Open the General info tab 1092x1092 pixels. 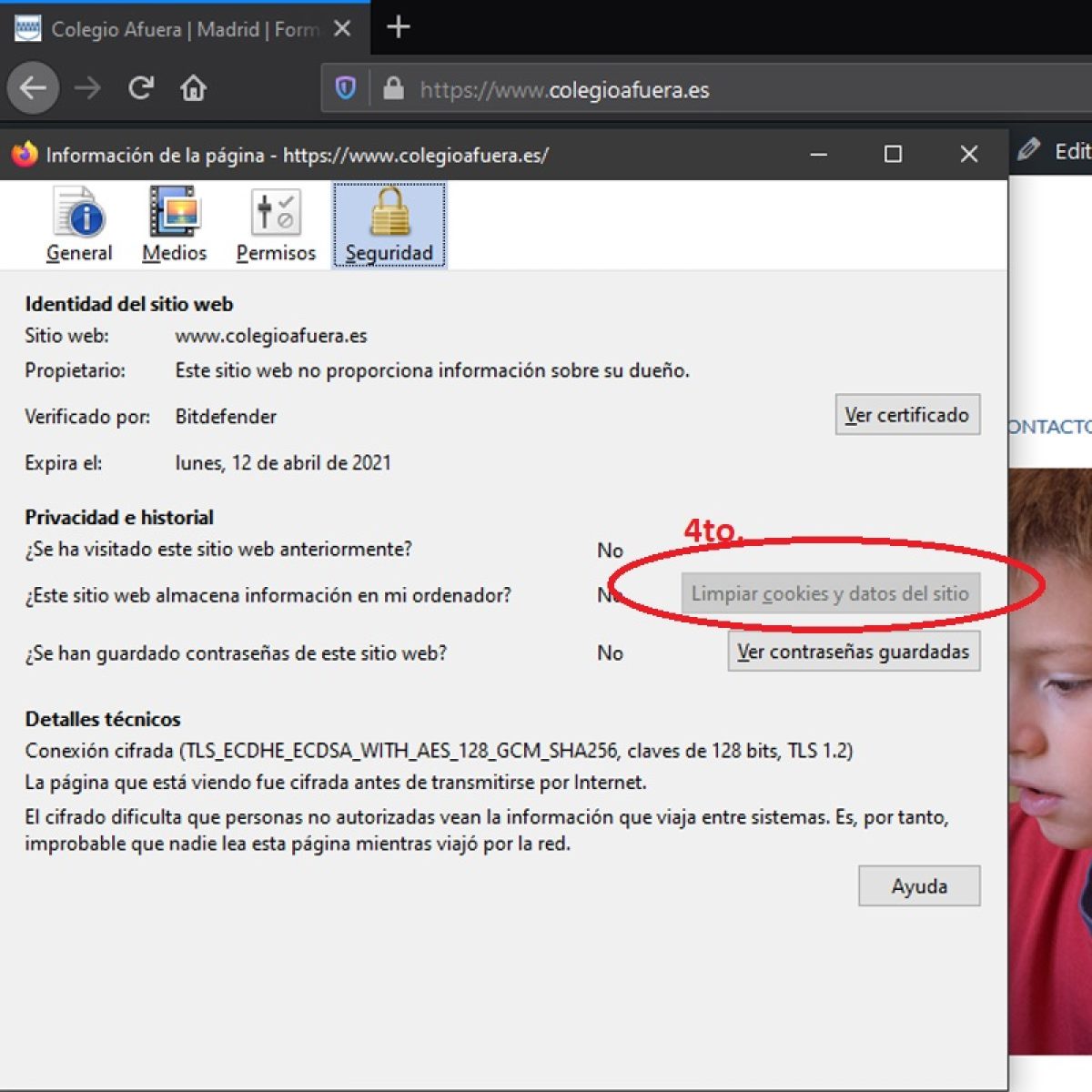pyautogui.click(x=79, y=225)
